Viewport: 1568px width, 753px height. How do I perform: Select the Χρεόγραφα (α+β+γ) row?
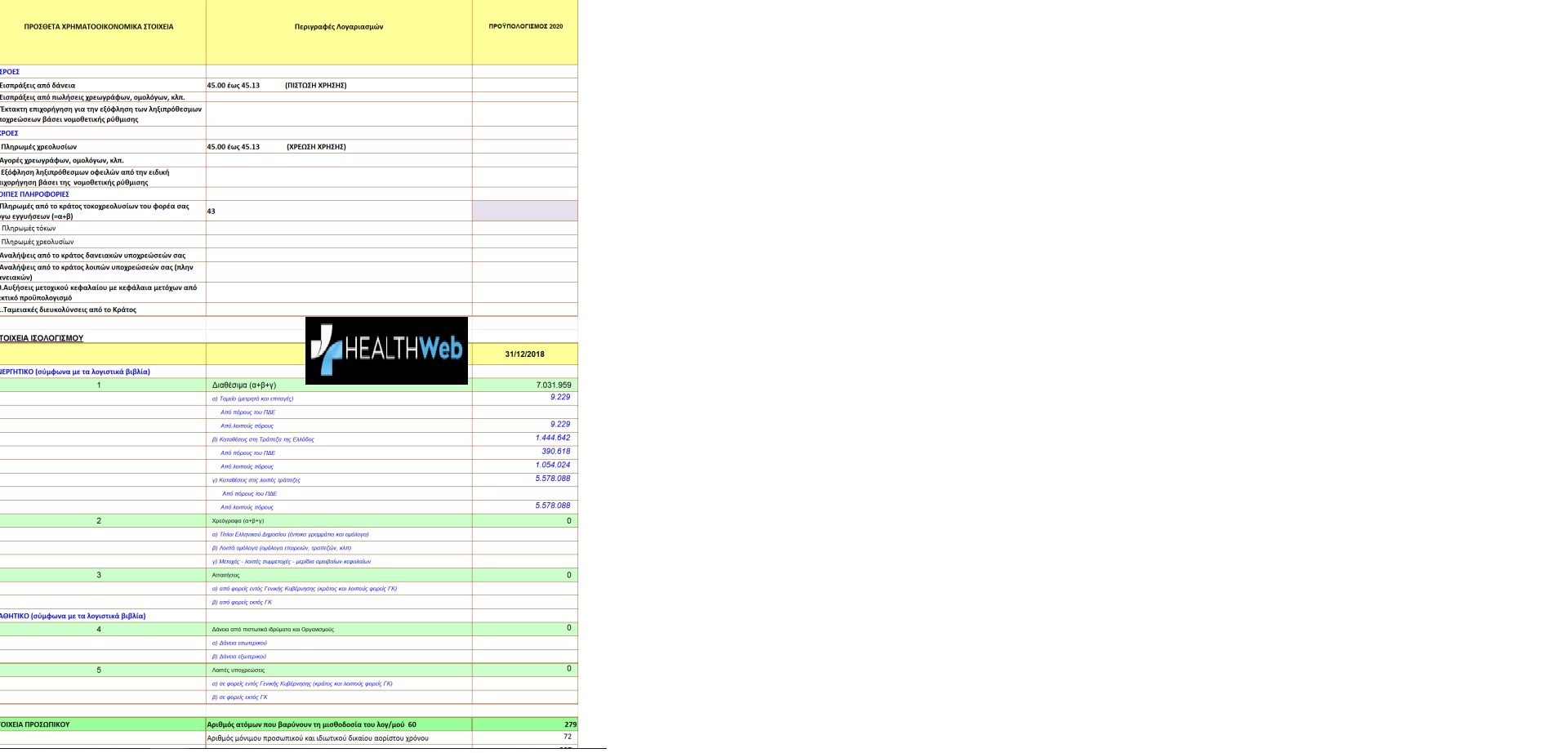tap(288, 520)
